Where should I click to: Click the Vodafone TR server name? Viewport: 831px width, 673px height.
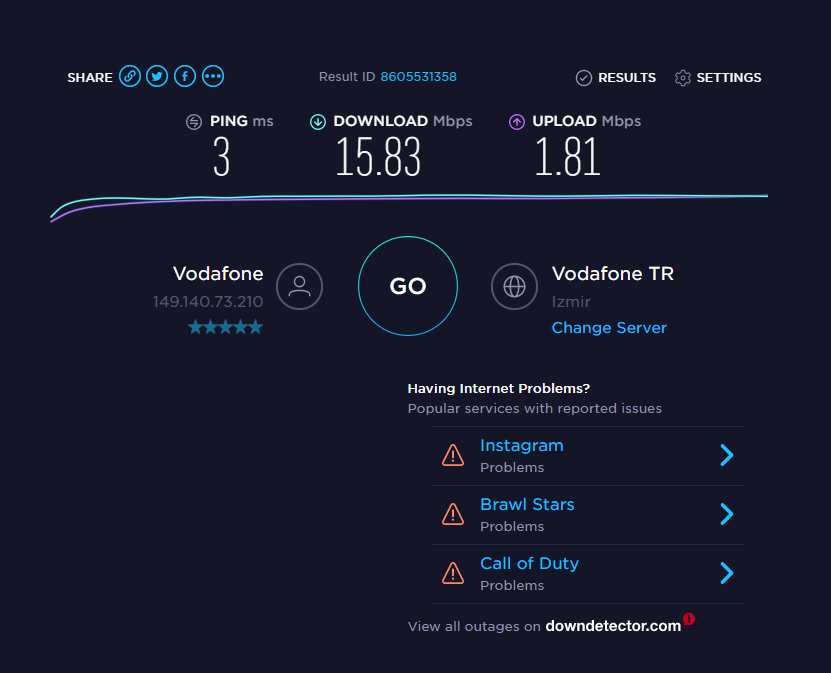[613, 274]
